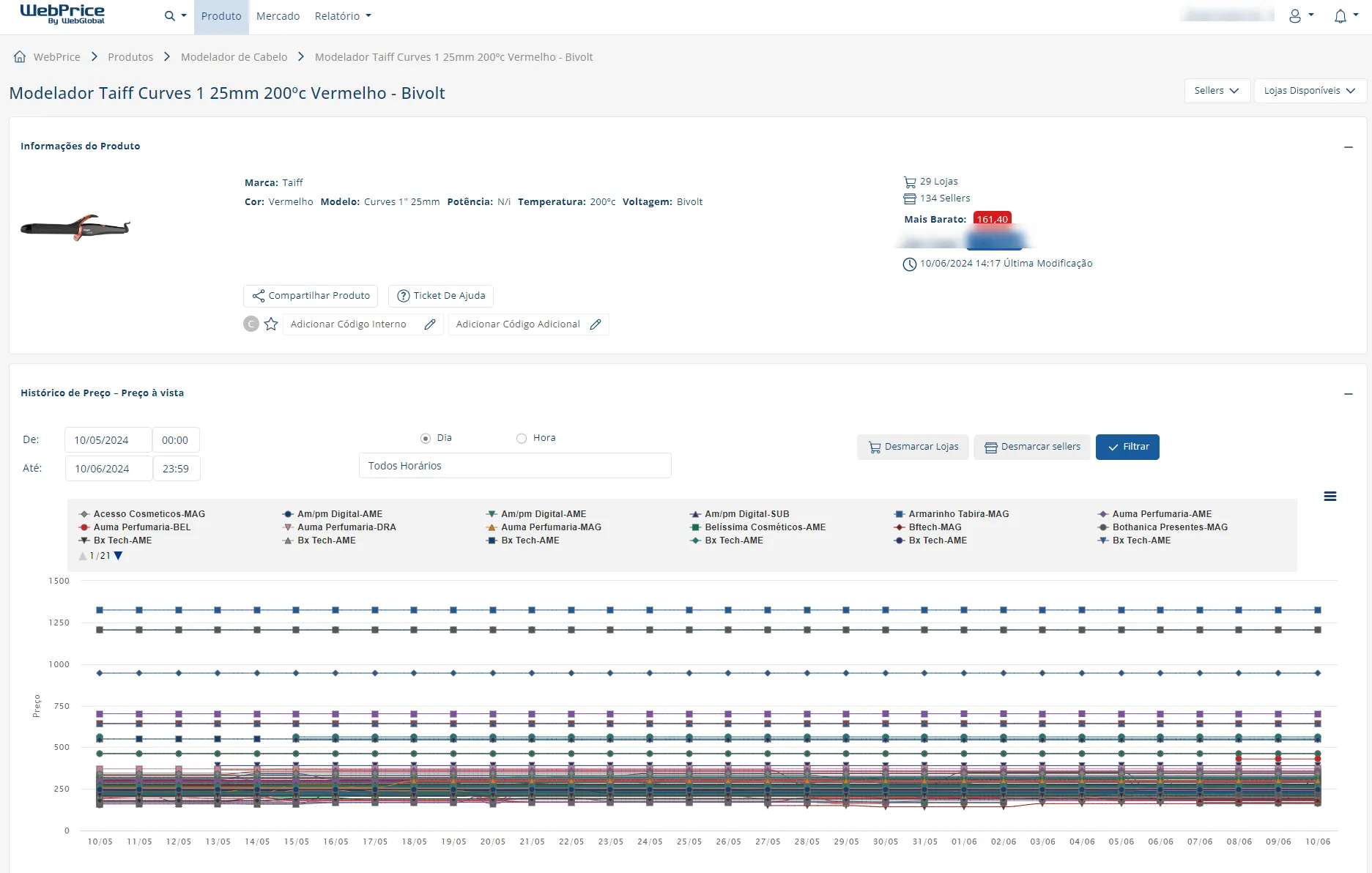Click pencil icon for Código Adicional

(x=596, y=324)
